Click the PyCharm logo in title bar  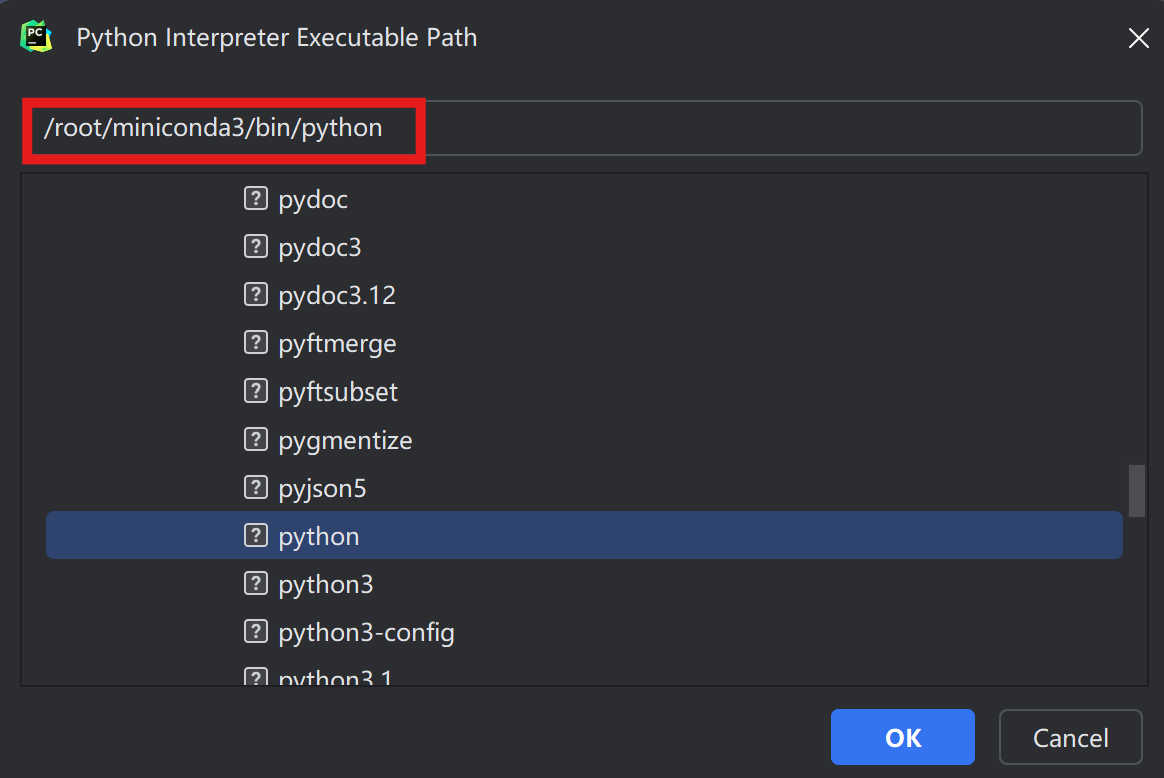click(x=36, y=37)
